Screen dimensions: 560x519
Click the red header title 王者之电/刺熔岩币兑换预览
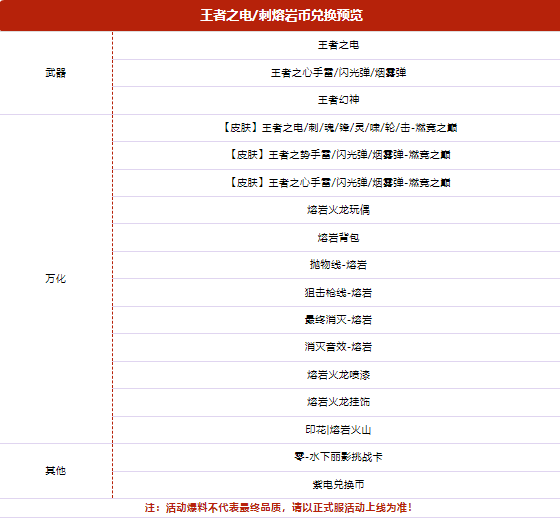[x=281, y=16]
